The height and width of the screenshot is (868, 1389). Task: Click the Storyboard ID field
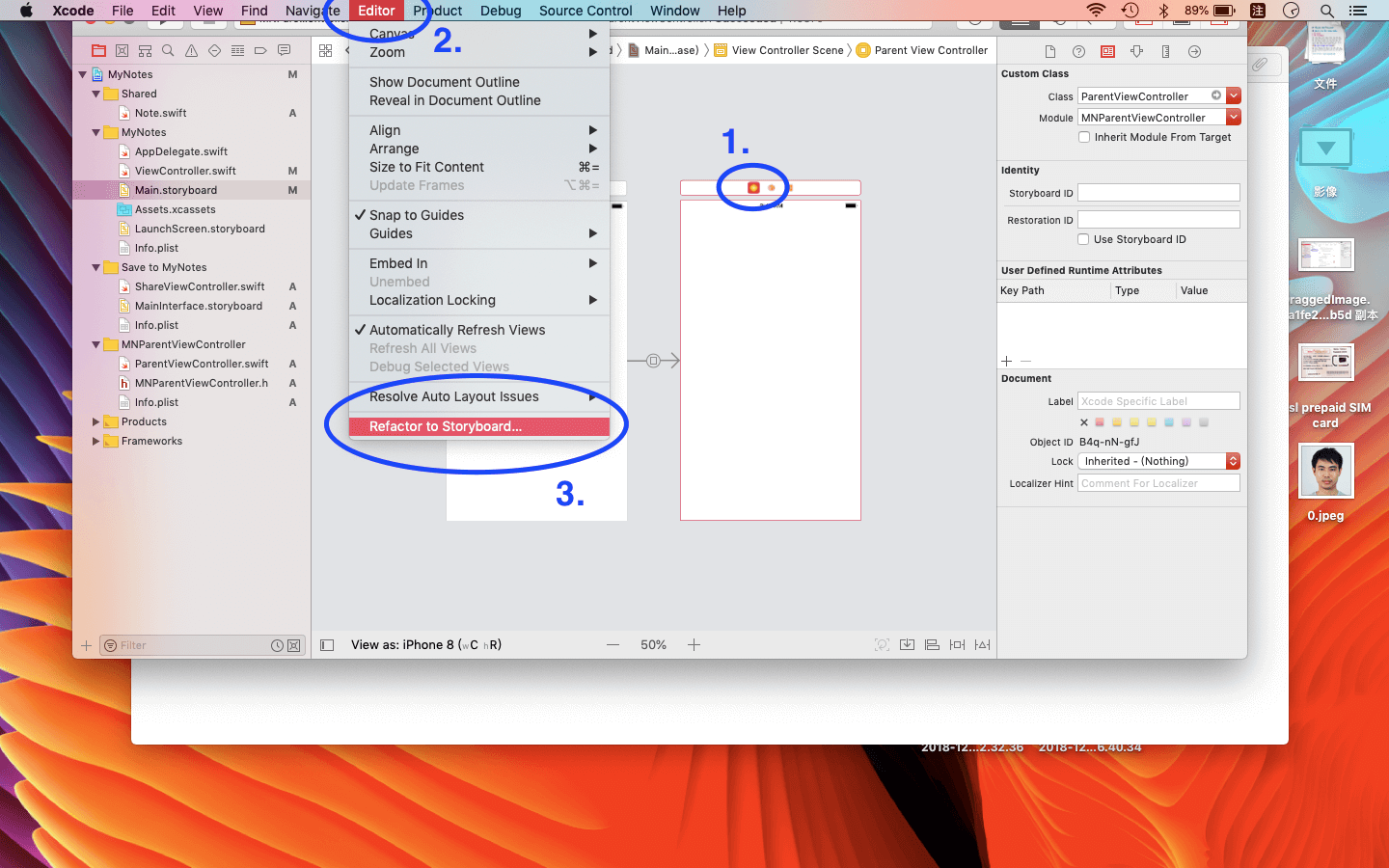coord(1158,193)
